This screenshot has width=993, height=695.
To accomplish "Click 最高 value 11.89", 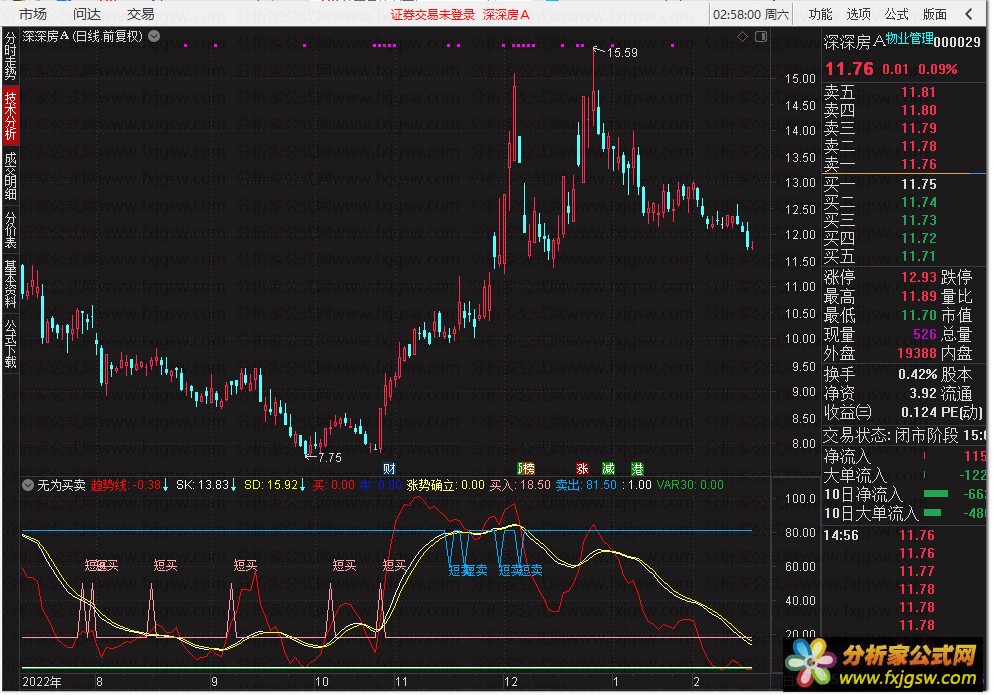I will 918,296.
